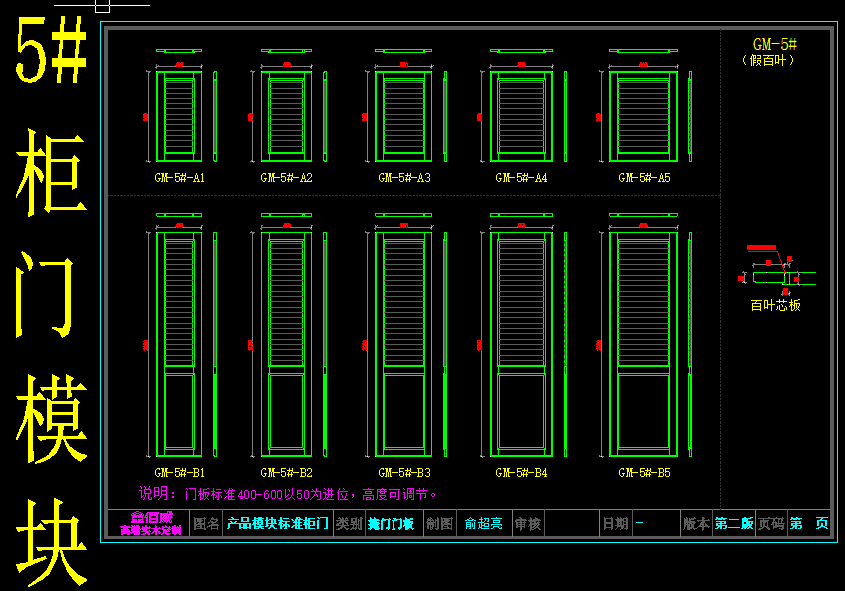
Task: Select the yellow GM-5# title heading
Action: click(774, 44)
